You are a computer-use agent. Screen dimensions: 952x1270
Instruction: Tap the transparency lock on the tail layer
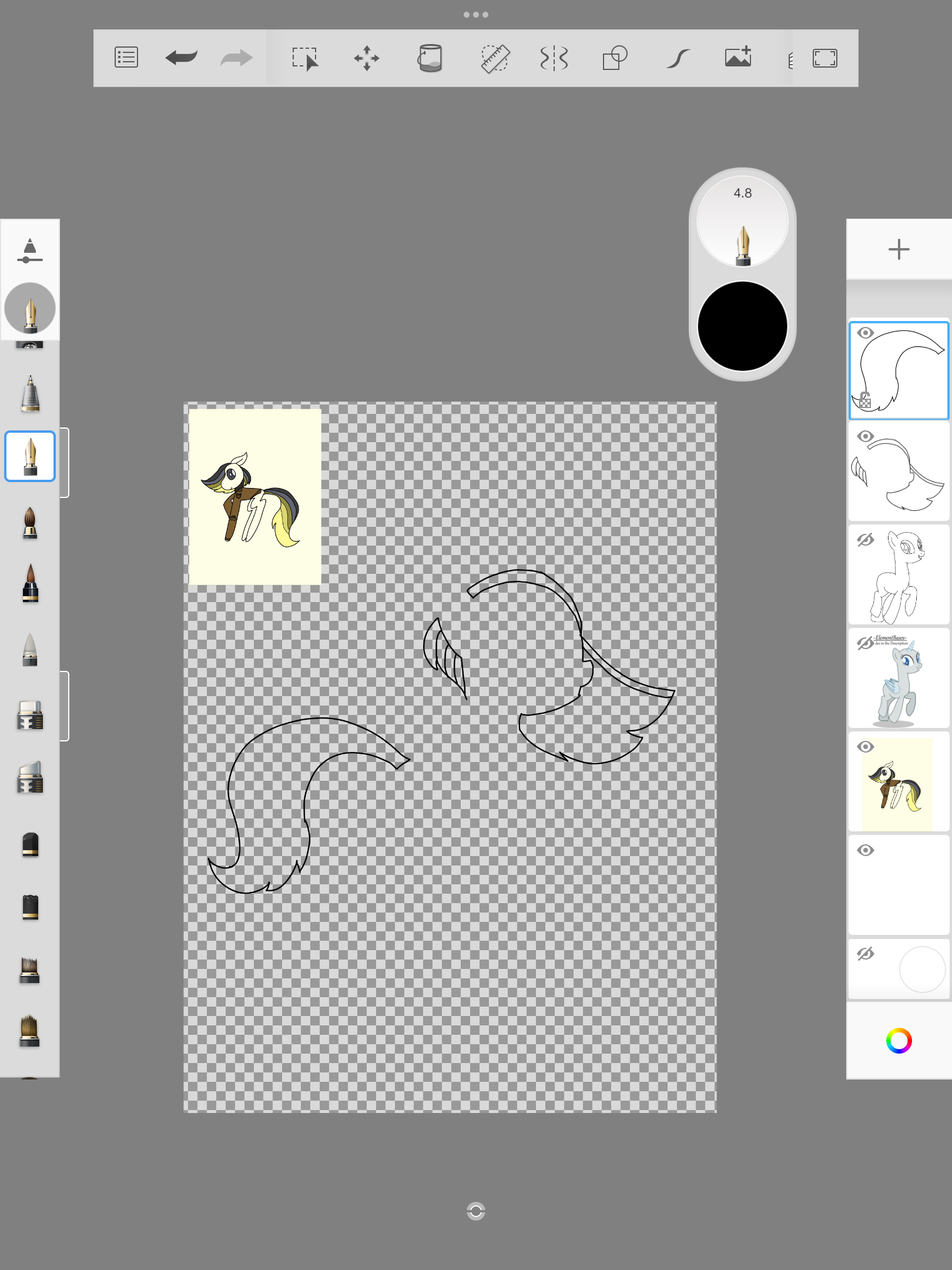click(865, 400)
